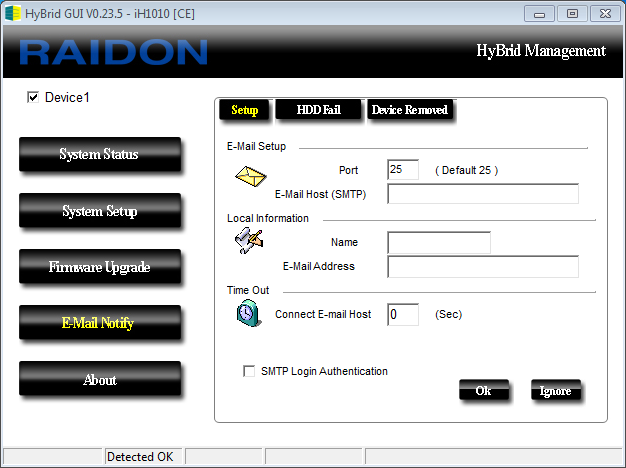Focus the Port input field
Viewport: 626px width, 468px height.
(x=403, y=170)
